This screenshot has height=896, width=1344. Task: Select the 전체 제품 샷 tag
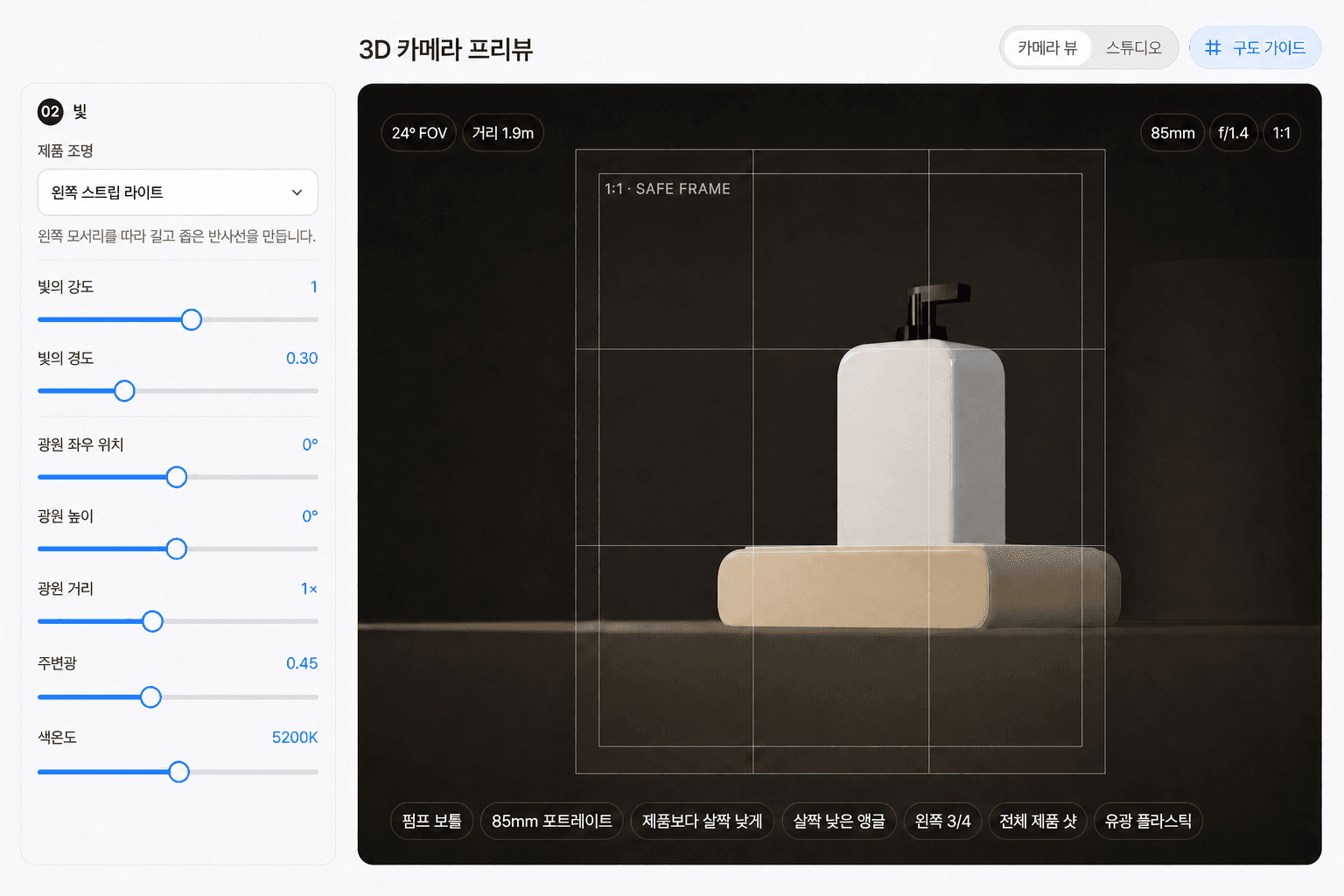point(1038,821)
